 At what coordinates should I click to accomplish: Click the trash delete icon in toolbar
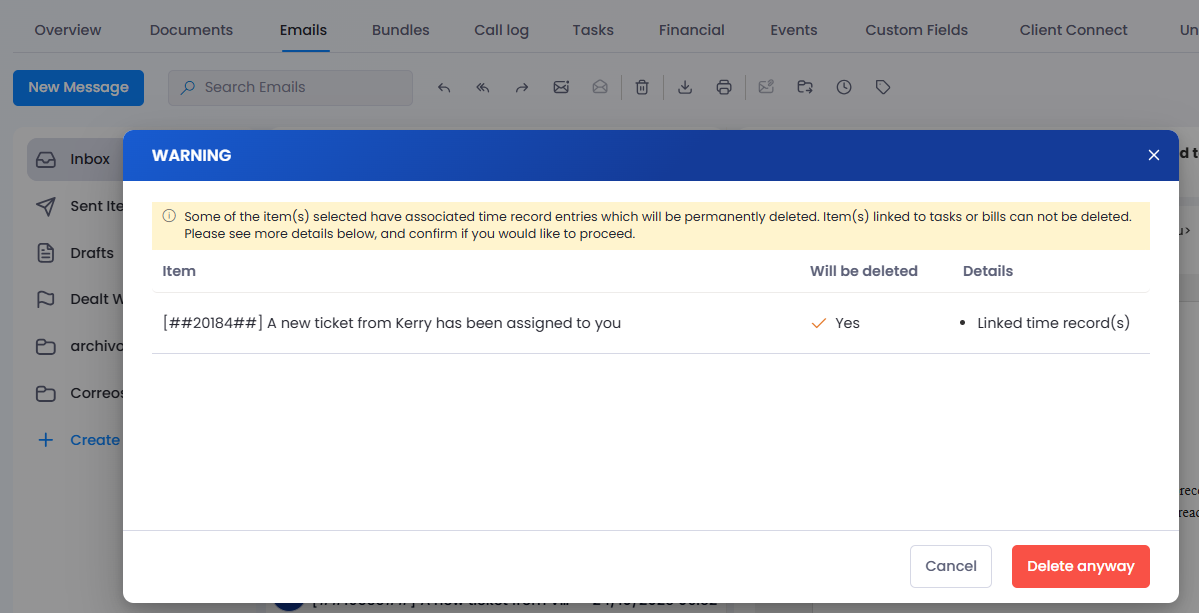642,88
